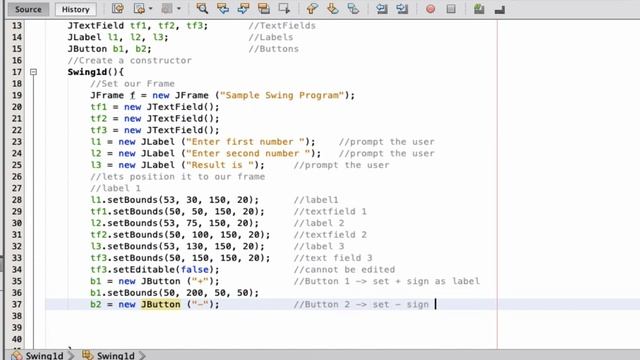This screenshot has height=360, width=640.
Task: Click the second Swing1d constructor breadcrumb
Action: click(109, 355)
